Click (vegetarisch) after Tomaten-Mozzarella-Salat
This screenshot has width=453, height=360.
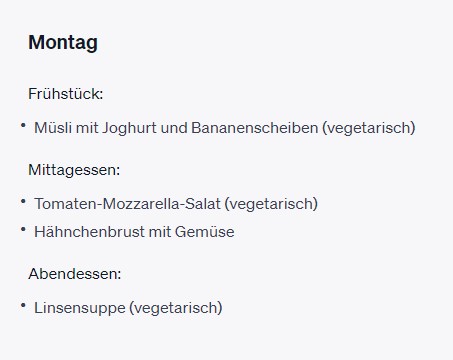pos(271,204)
